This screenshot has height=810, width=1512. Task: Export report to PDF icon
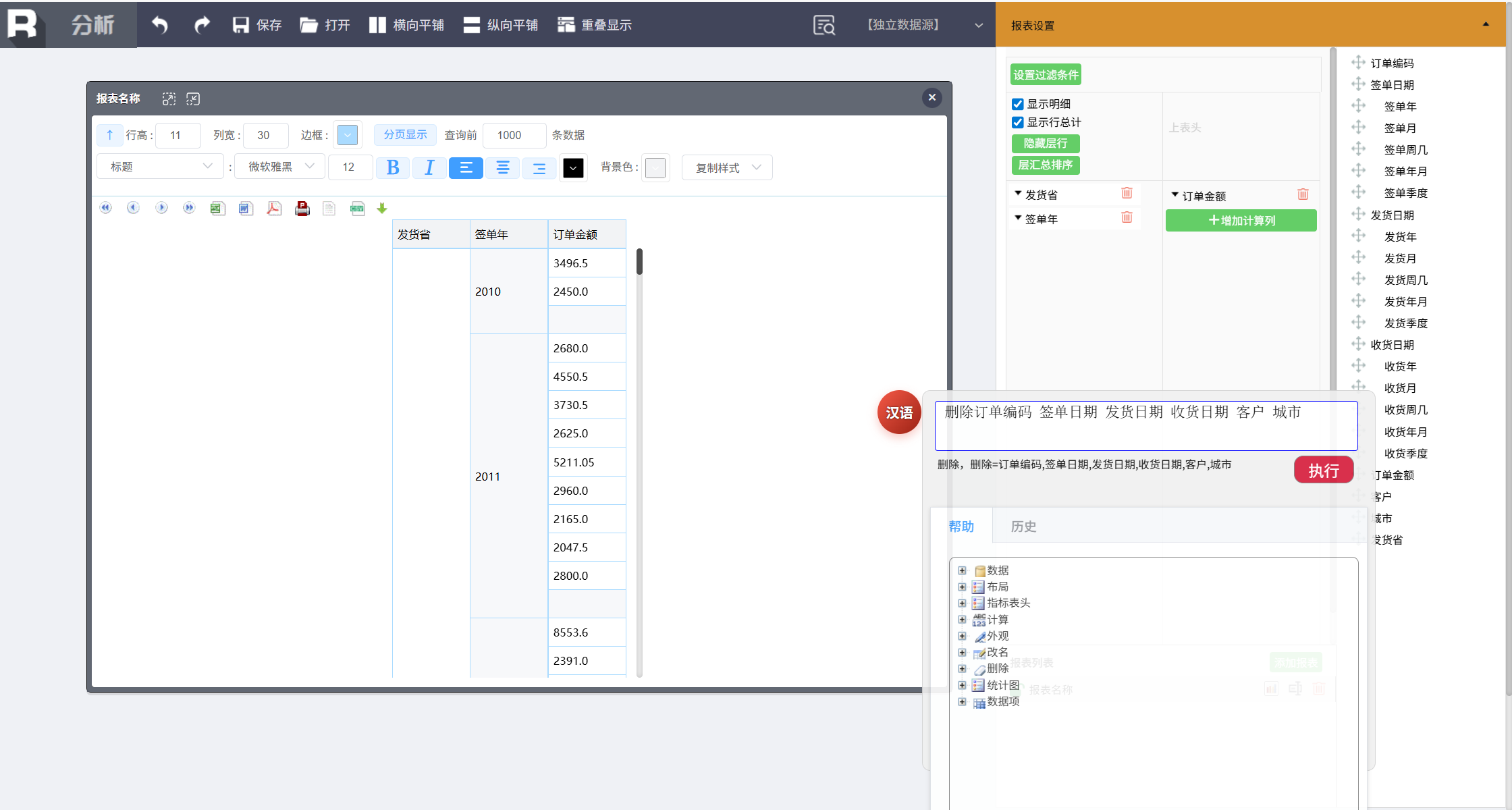coord(273,209)
